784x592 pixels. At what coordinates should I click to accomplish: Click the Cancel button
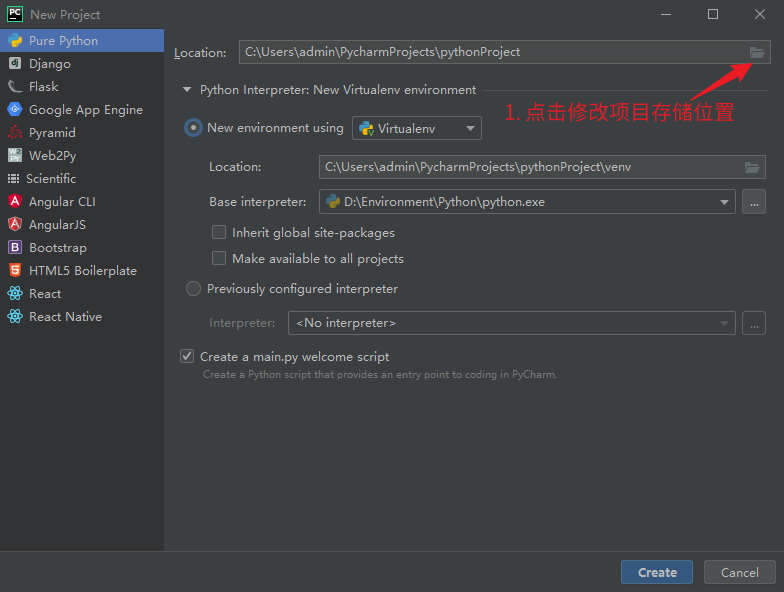[739, 572]
